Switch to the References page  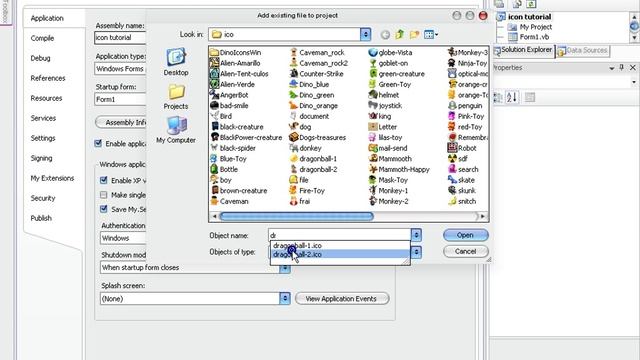point(48,78)
